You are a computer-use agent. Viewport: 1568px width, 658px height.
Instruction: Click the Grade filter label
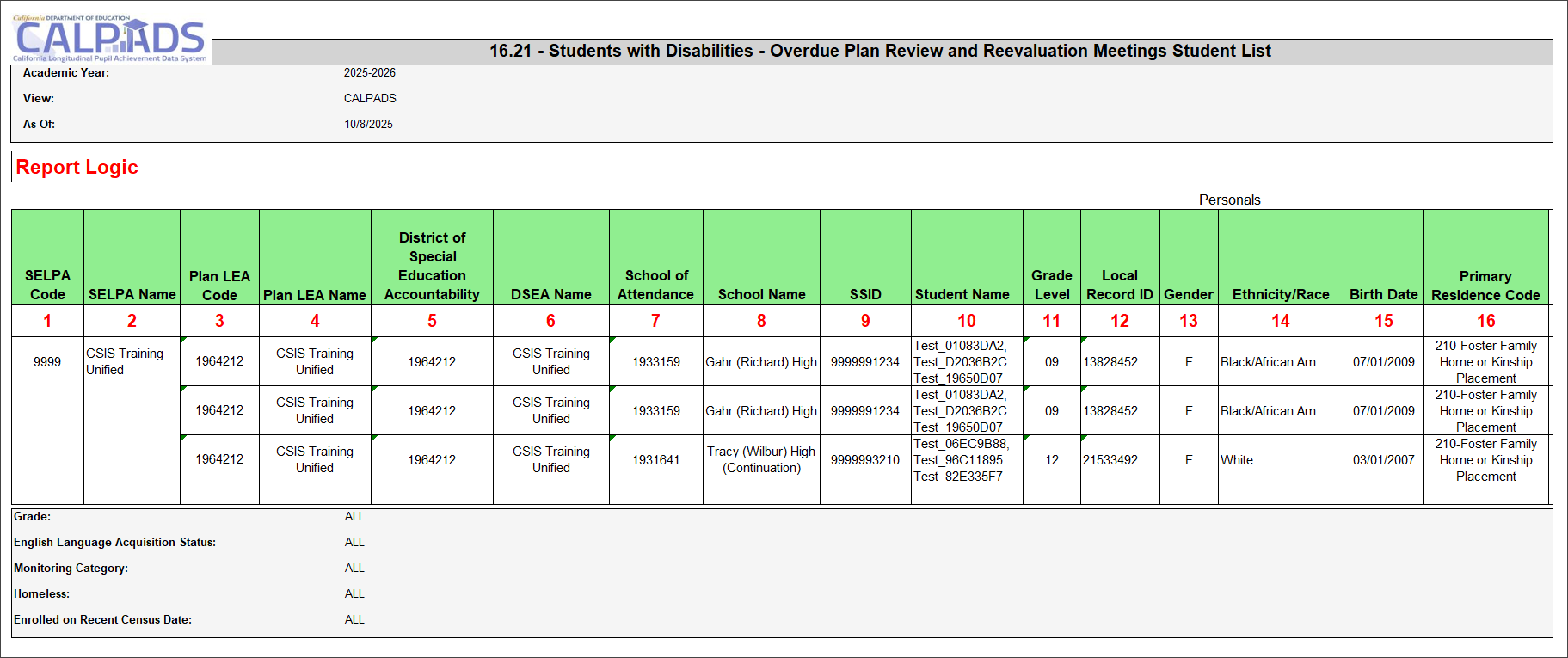tap(32, 517)
